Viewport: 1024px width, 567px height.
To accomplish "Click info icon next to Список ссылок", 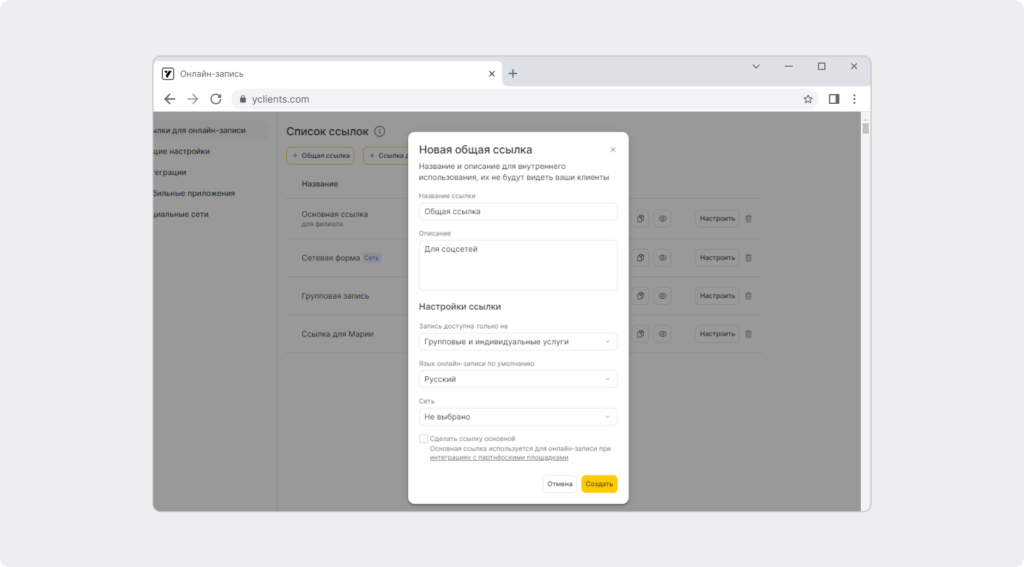I will pos(379,131).
